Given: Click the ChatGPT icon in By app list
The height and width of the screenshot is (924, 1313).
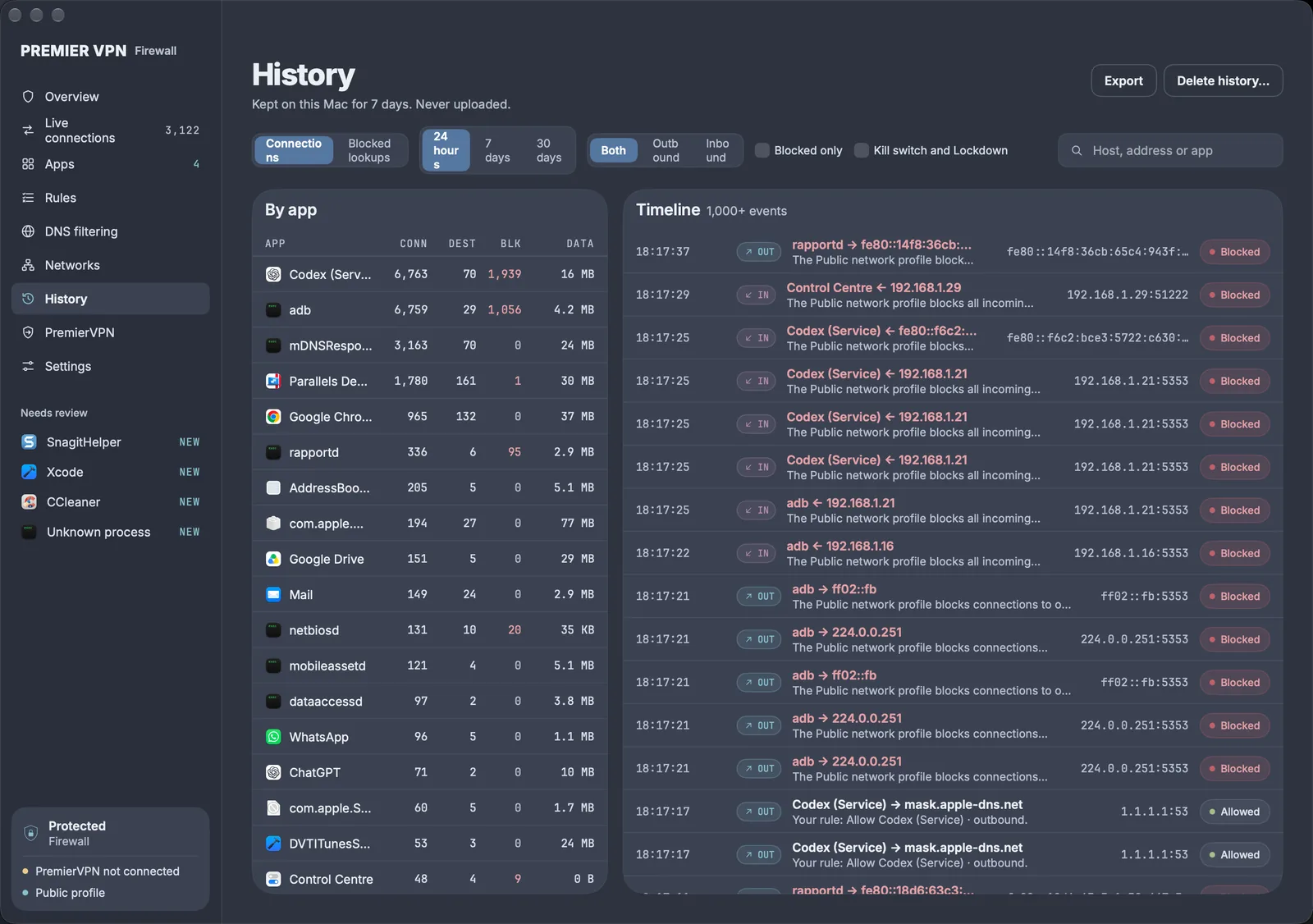Looking at the screenshot, I should tap(273, 772).
